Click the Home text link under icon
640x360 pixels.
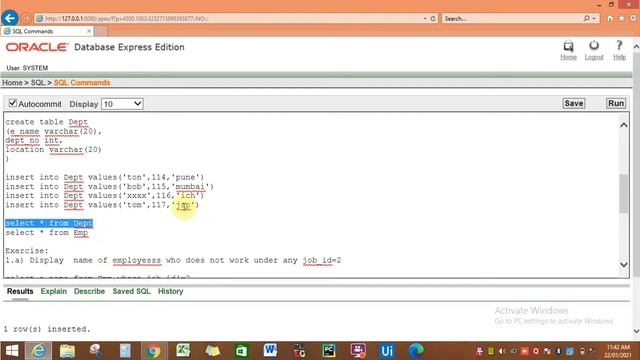point(568,57)
